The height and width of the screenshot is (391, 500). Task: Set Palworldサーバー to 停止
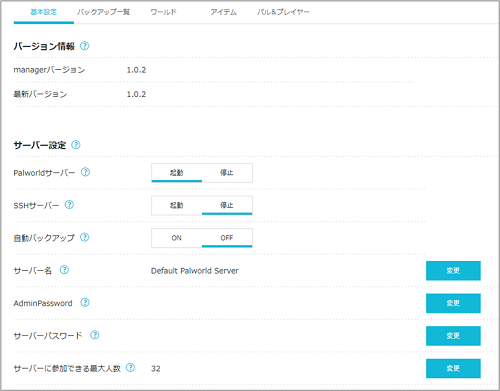point(227,173)
